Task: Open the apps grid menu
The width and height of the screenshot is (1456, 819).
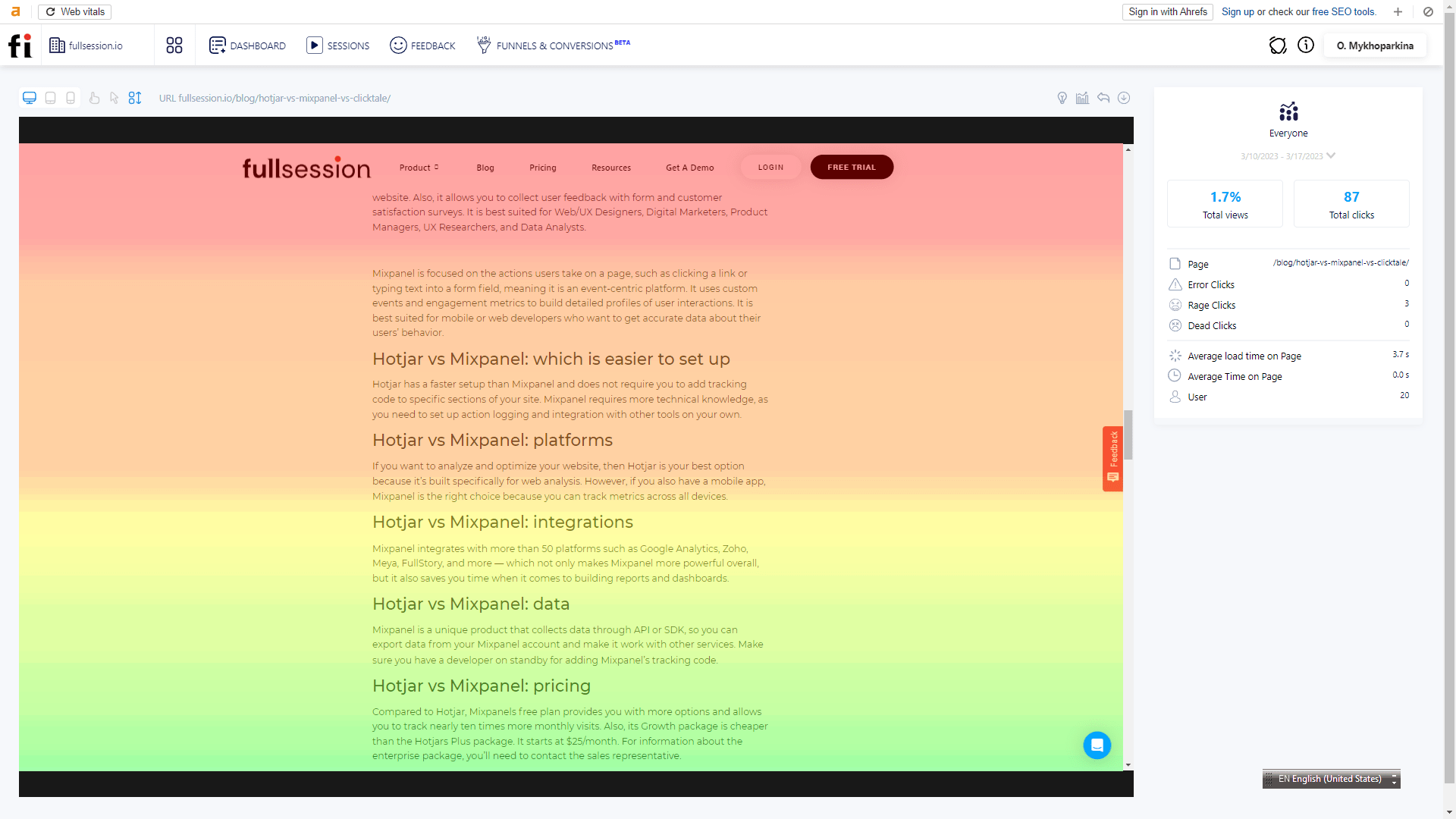Action: tap(174, 45)
